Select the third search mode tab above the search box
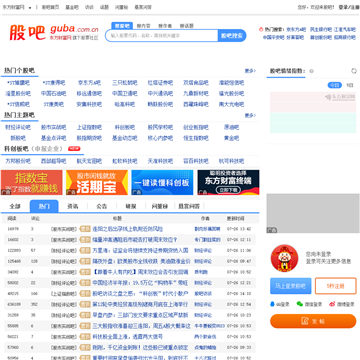Image resolution: width=360 pixels, height=360 pixels. (165, 26)
